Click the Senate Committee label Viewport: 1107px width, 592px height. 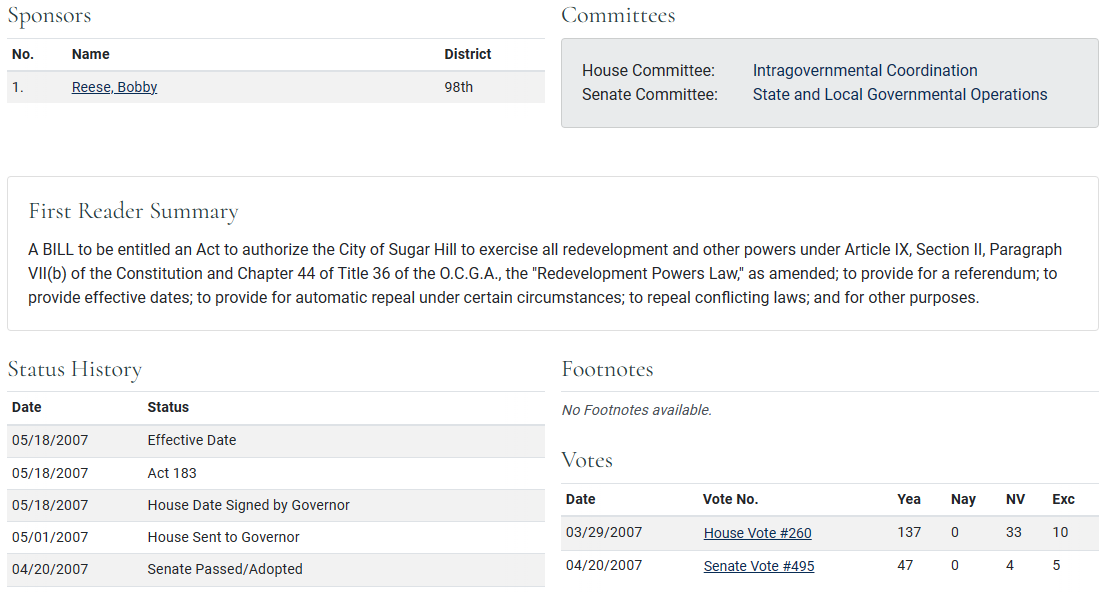pyautogui.click(x=650, y=95)
